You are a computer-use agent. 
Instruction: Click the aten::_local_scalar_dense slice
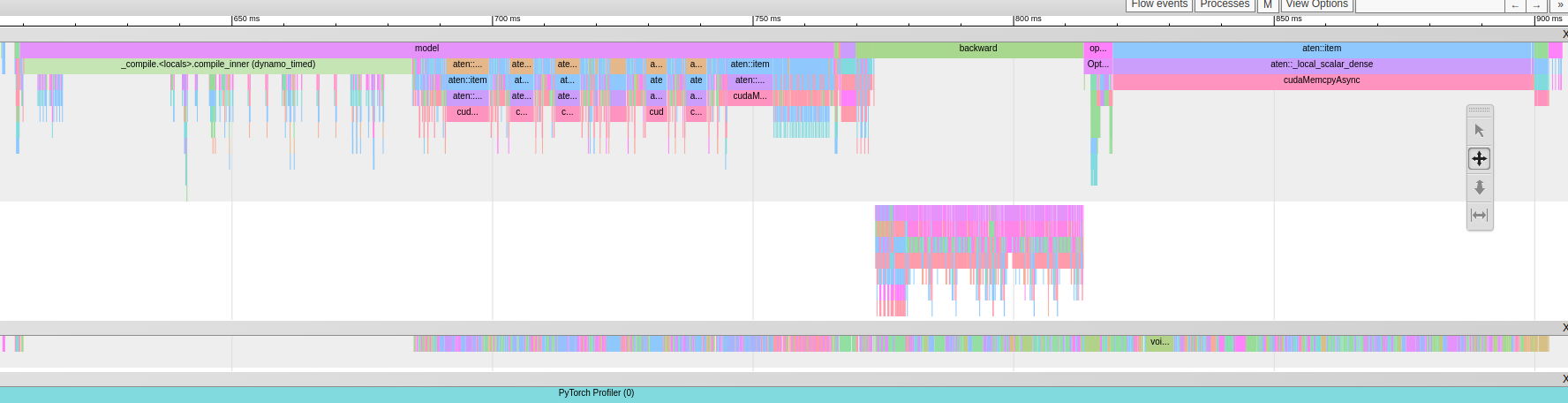click(x=1321, y=65)
